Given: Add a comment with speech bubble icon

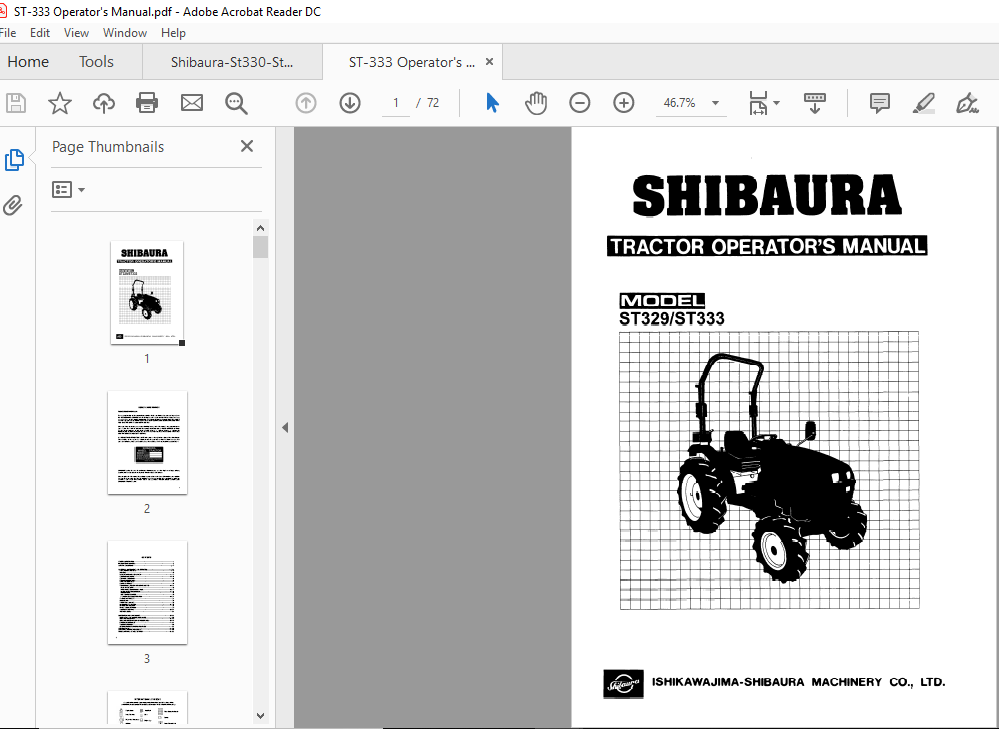Looking at the screenshot, I should coord(880,103).
